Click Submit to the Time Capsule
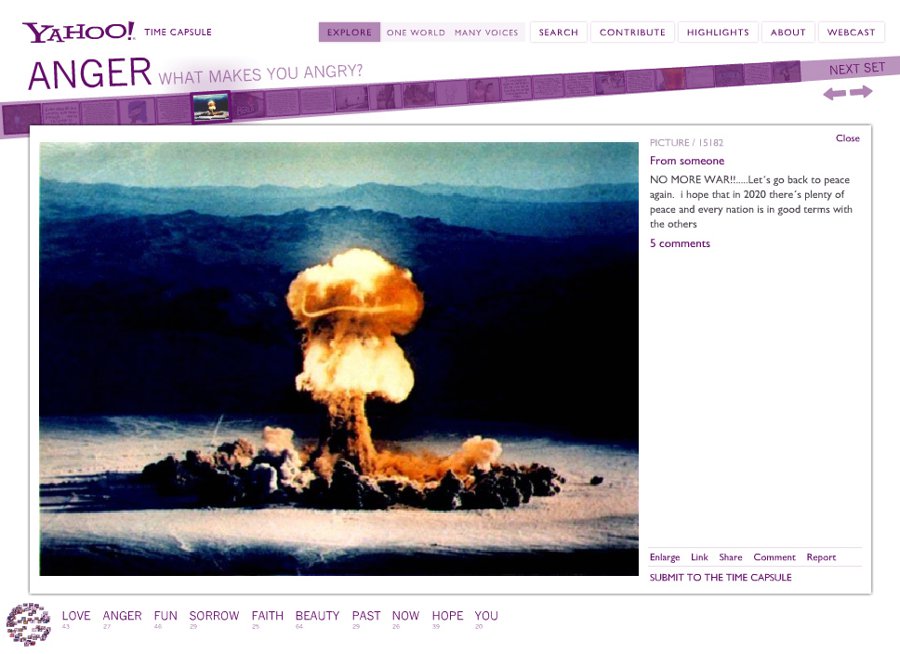The image size is (900, 654). coord(720,577)
